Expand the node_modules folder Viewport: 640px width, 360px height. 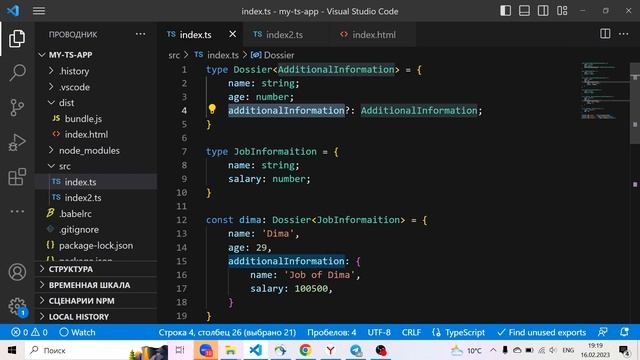coord(96,151)
